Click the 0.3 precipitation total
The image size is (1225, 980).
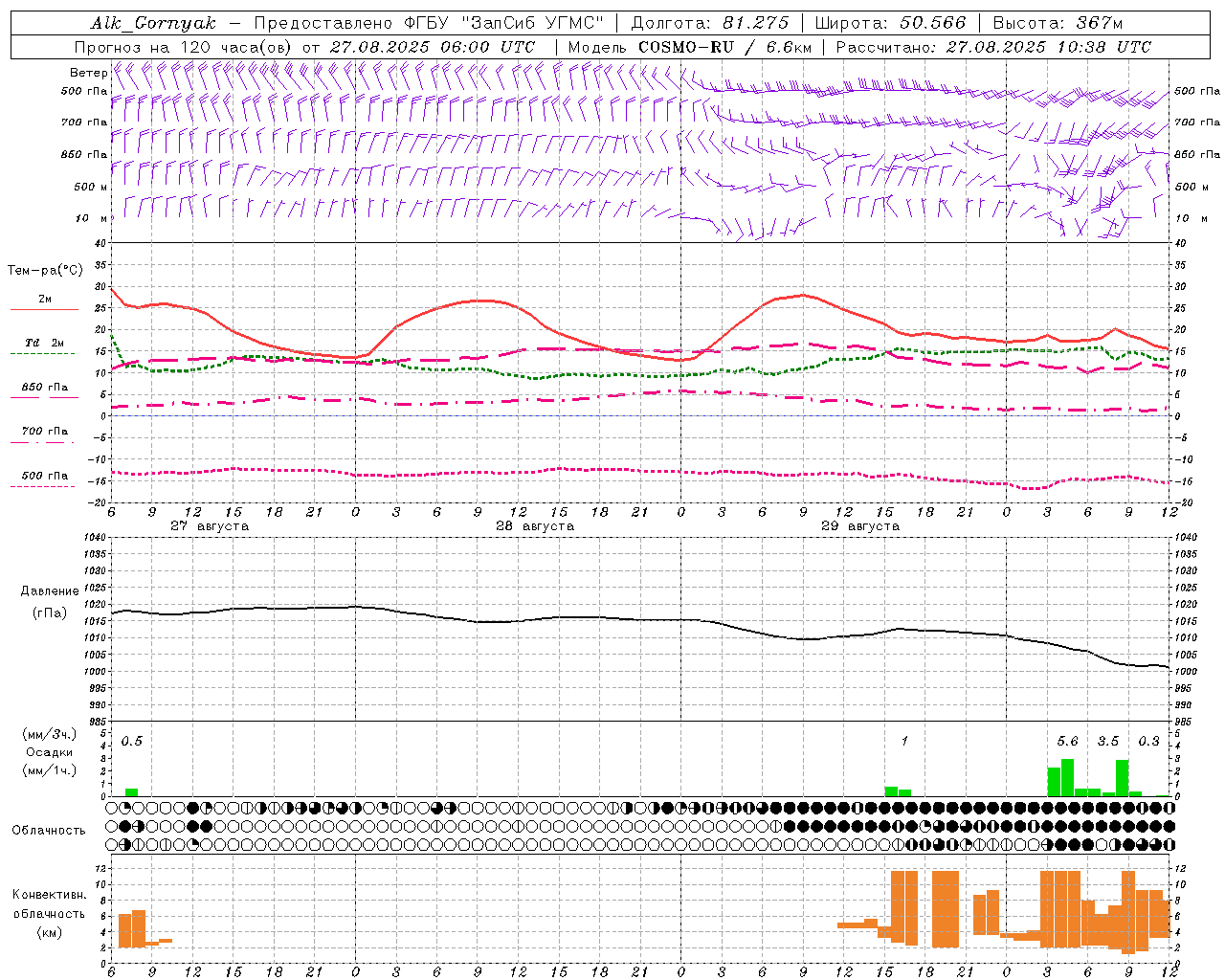tap(1148, 741)
